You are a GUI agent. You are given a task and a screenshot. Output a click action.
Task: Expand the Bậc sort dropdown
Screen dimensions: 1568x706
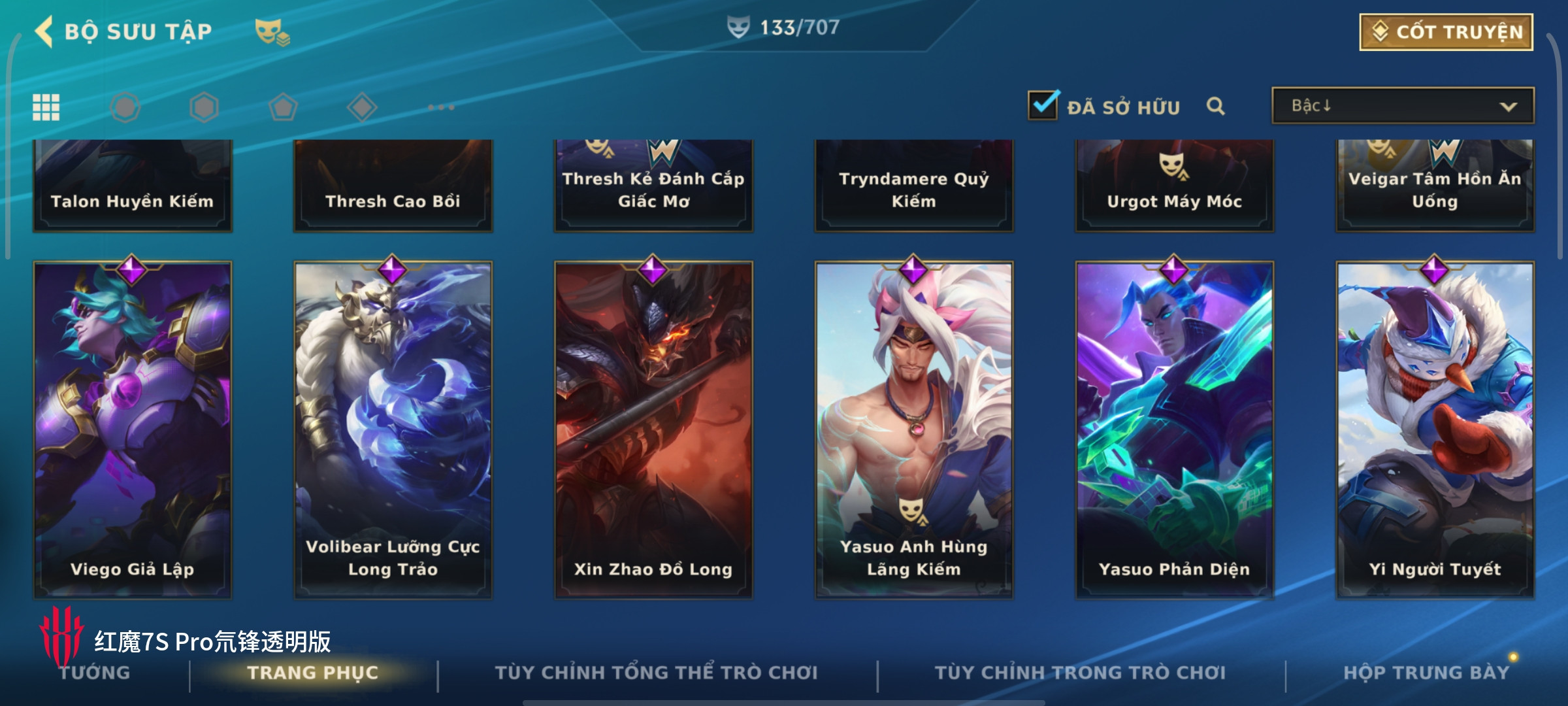1403,105
